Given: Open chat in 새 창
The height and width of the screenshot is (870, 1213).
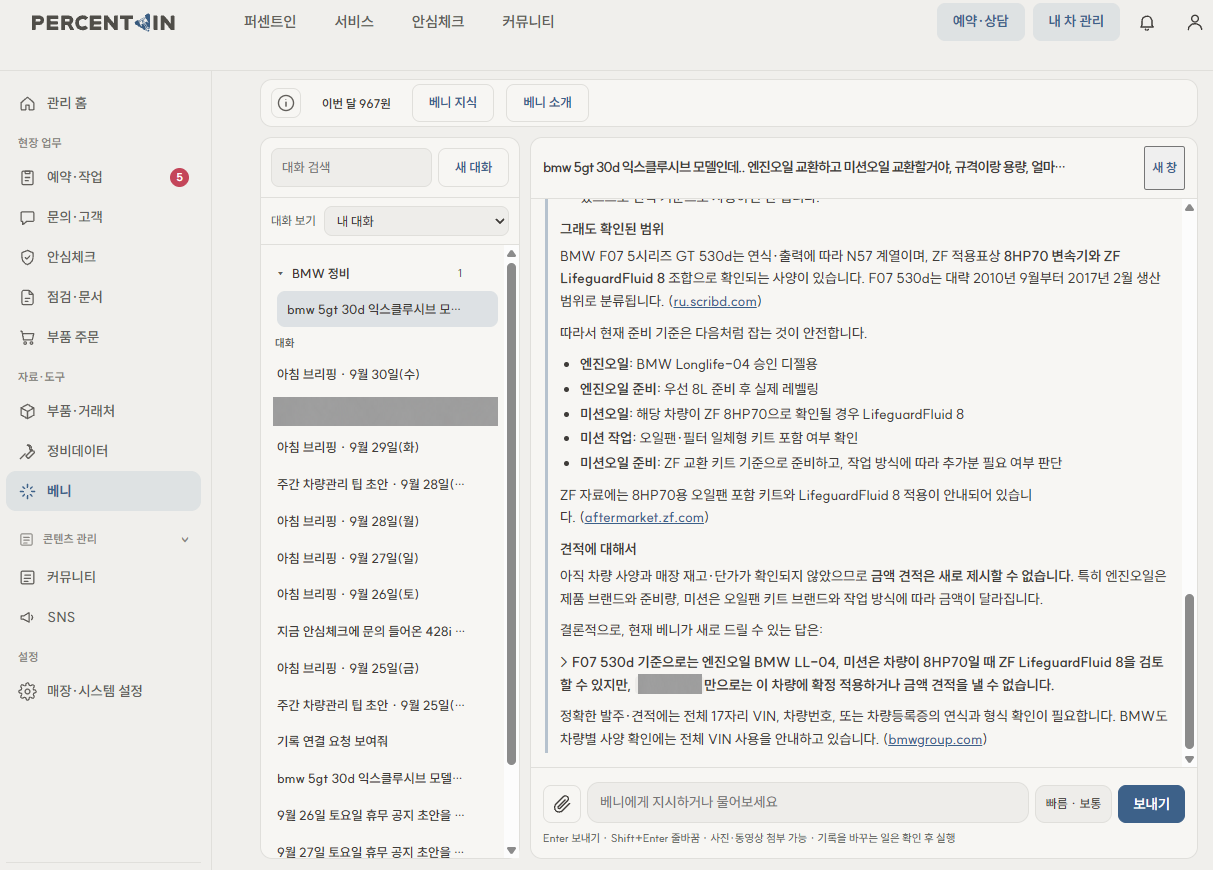Looking at the screenshot, I should click(1164, 168).
